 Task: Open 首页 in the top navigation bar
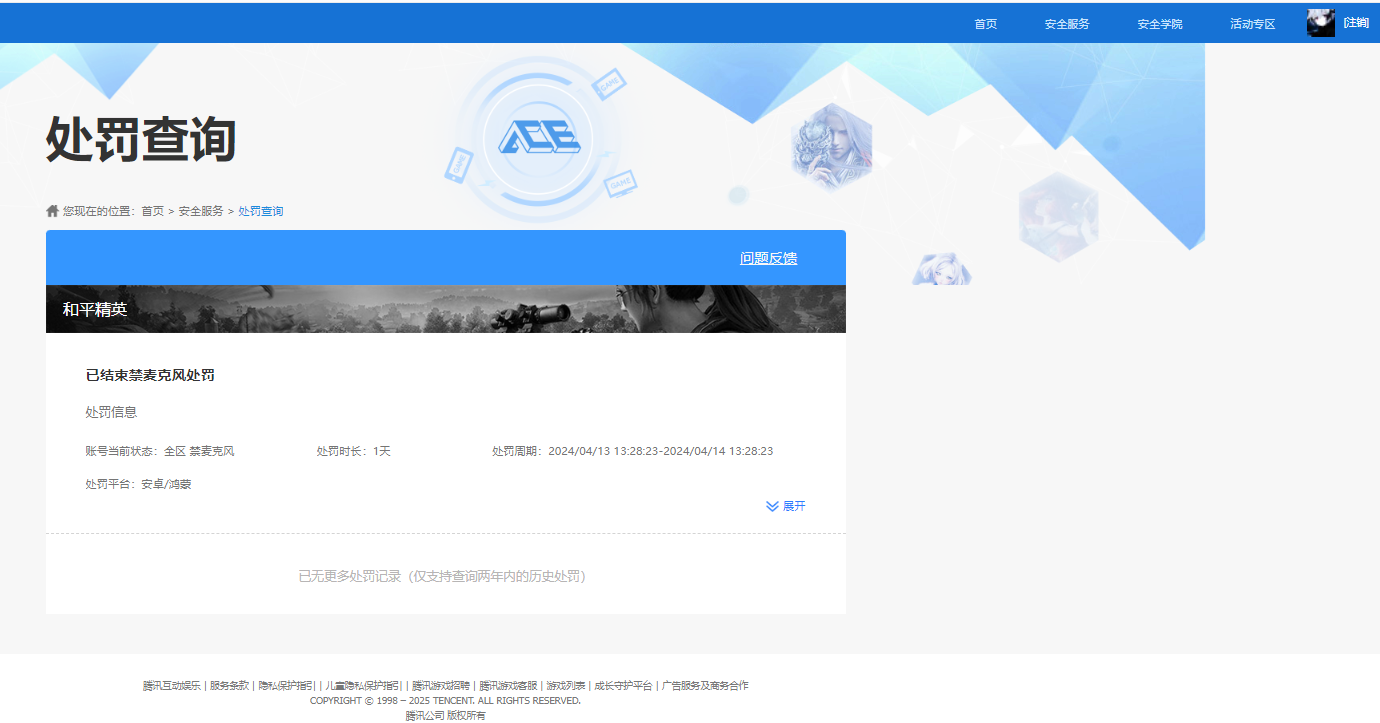(986, 24)
